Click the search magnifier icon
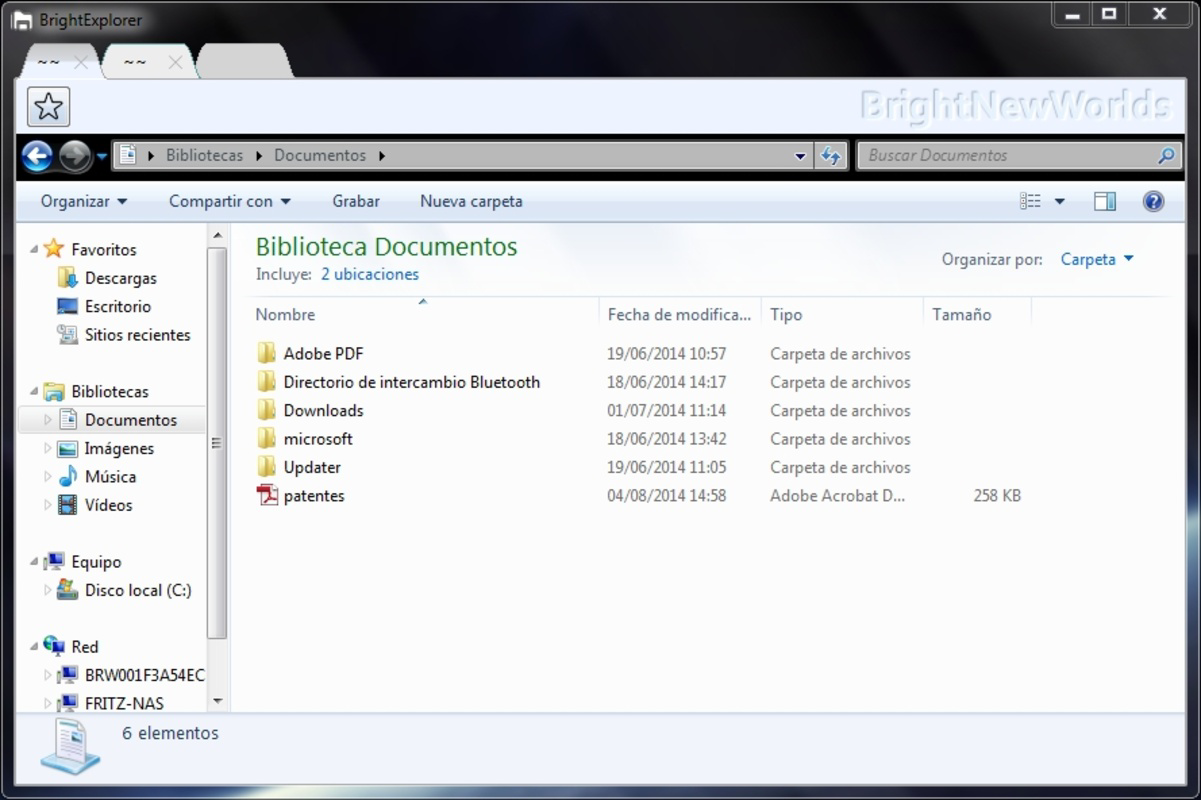Screen dimensions: 1201x800 pyautogui.click(x=1165, y=155)
